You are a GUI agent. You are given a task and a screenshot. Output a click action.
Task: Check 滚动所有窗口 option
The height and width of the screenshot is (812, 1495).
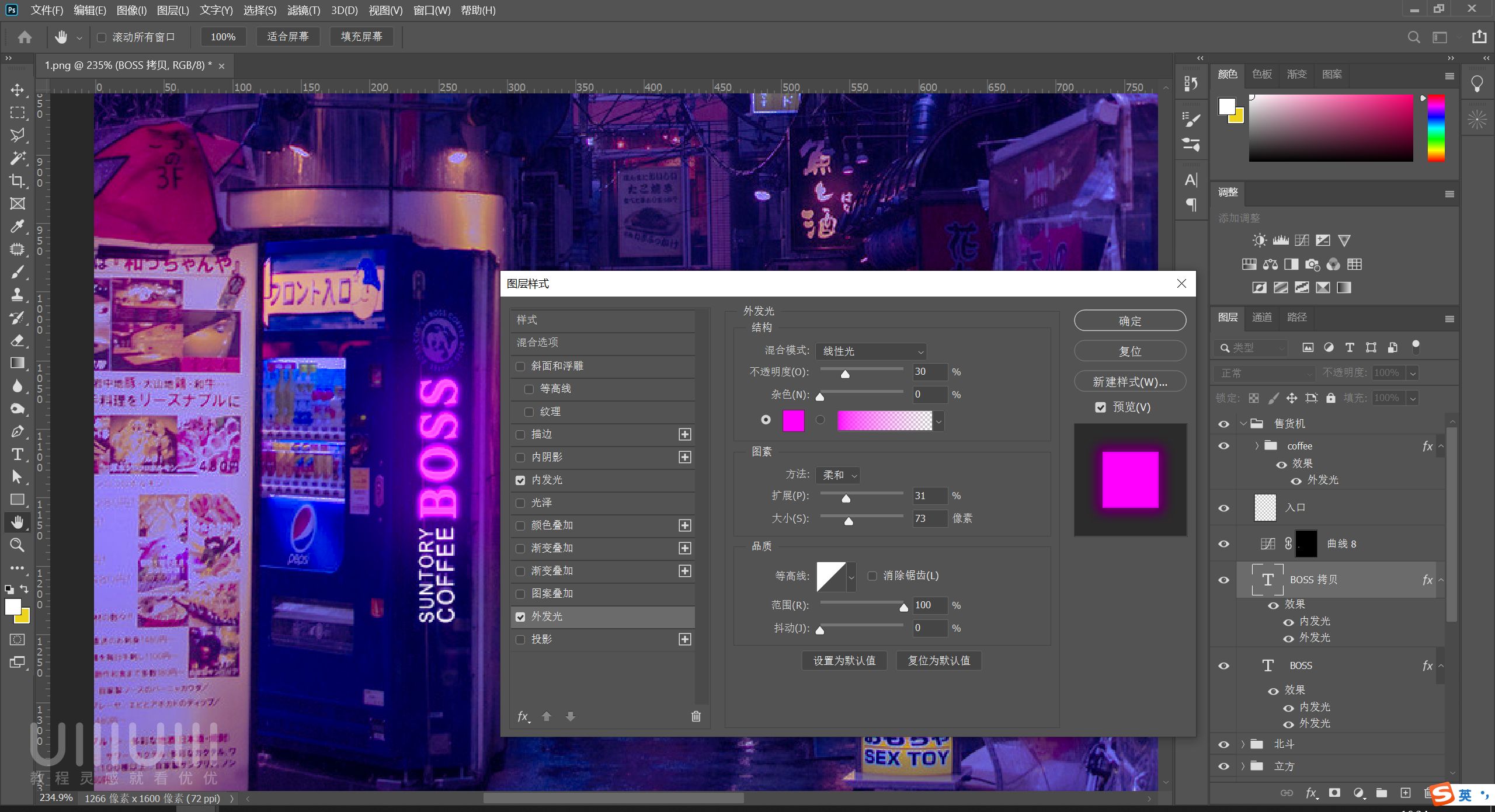pos(102,37)
